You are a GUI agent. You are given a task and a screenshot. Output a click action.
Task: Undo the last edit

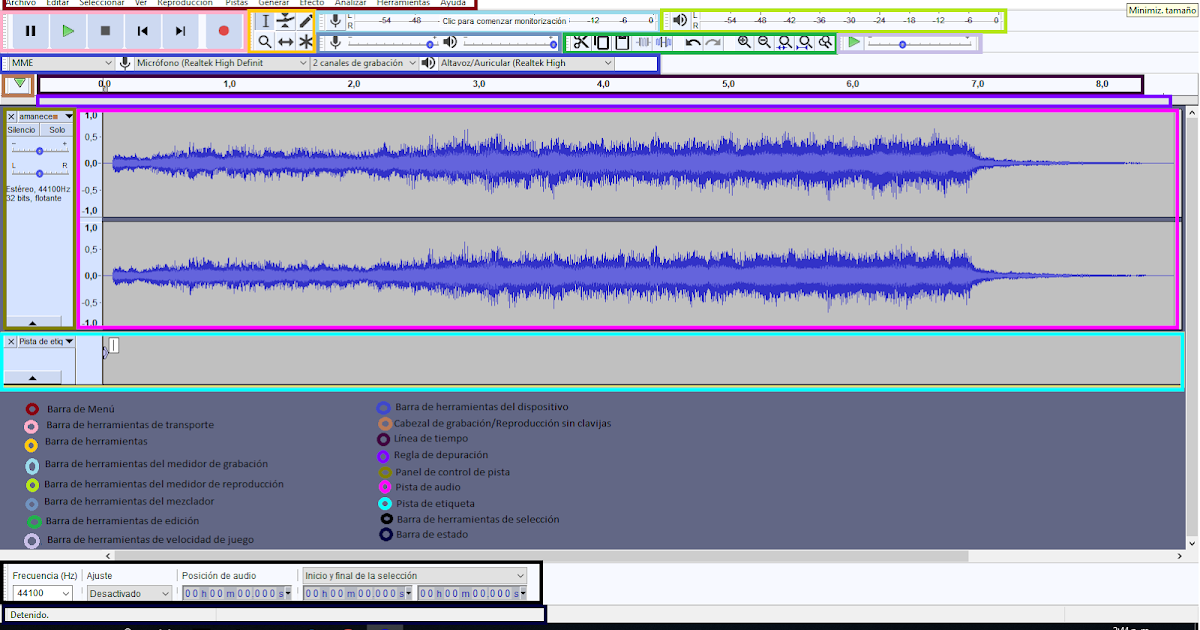692,42
